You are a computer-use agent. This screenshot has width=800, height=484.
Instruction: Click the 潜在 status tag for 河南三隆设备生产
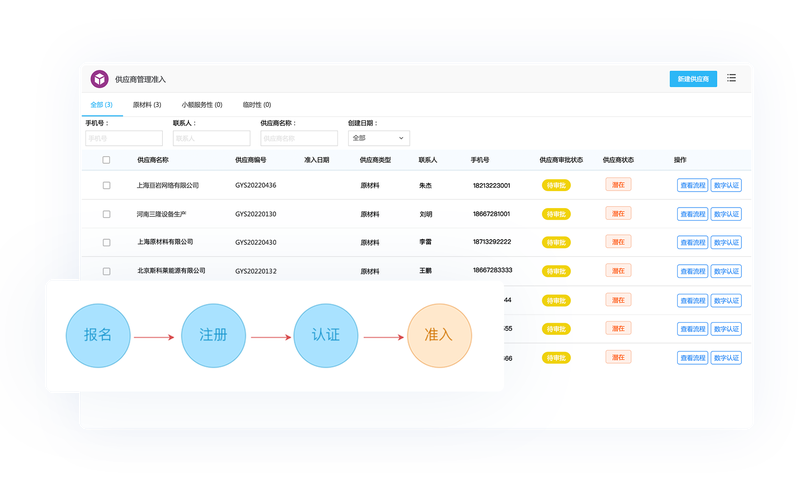[618, 213]
